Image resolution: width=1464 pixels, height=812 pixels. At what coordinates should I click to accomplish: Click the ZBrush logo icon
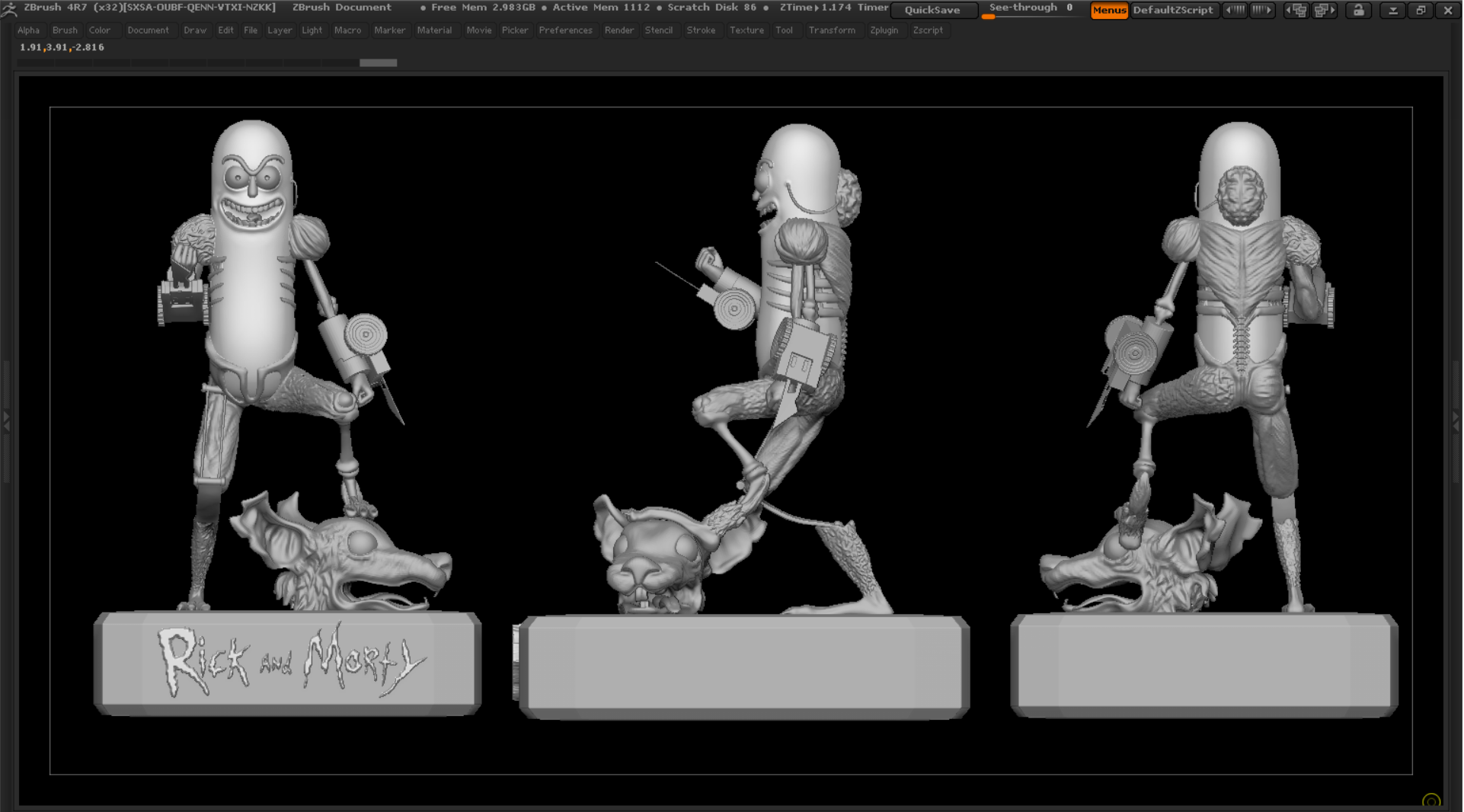click(9, 9)
